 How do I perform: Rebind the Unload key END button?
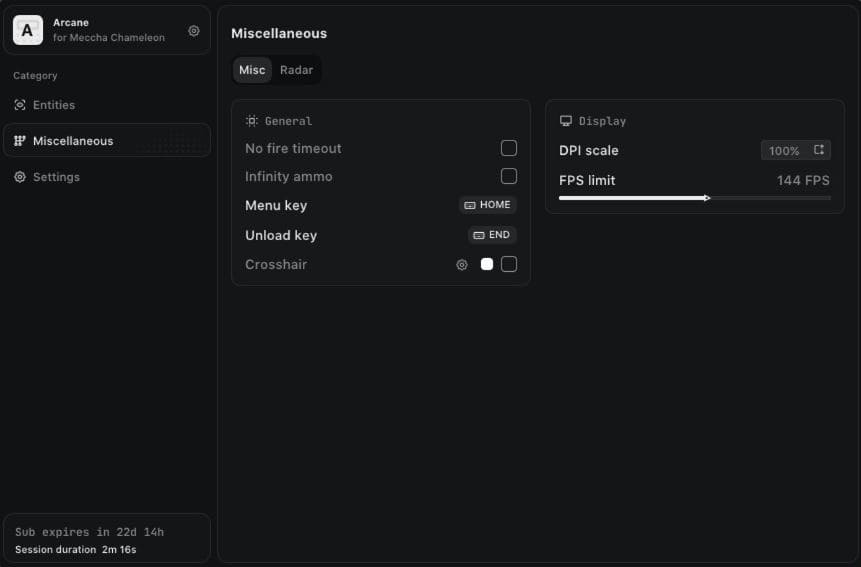tap(492, 235)
